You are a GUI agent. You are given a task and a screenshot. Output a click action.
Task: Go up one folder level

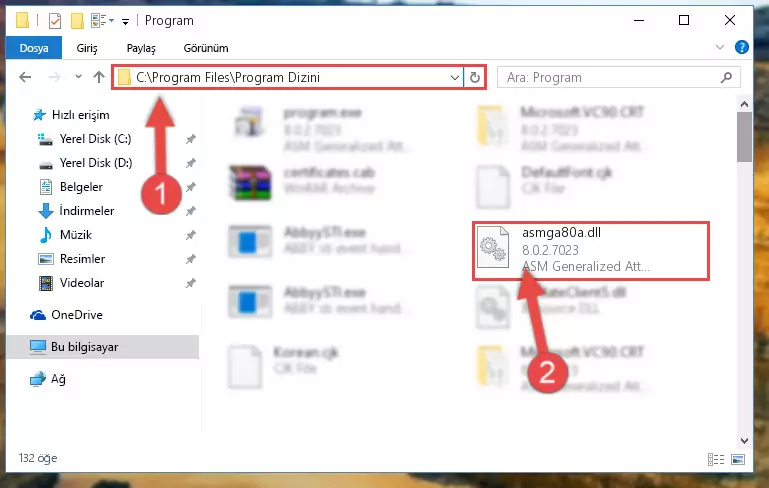click(x=99, y=77)
